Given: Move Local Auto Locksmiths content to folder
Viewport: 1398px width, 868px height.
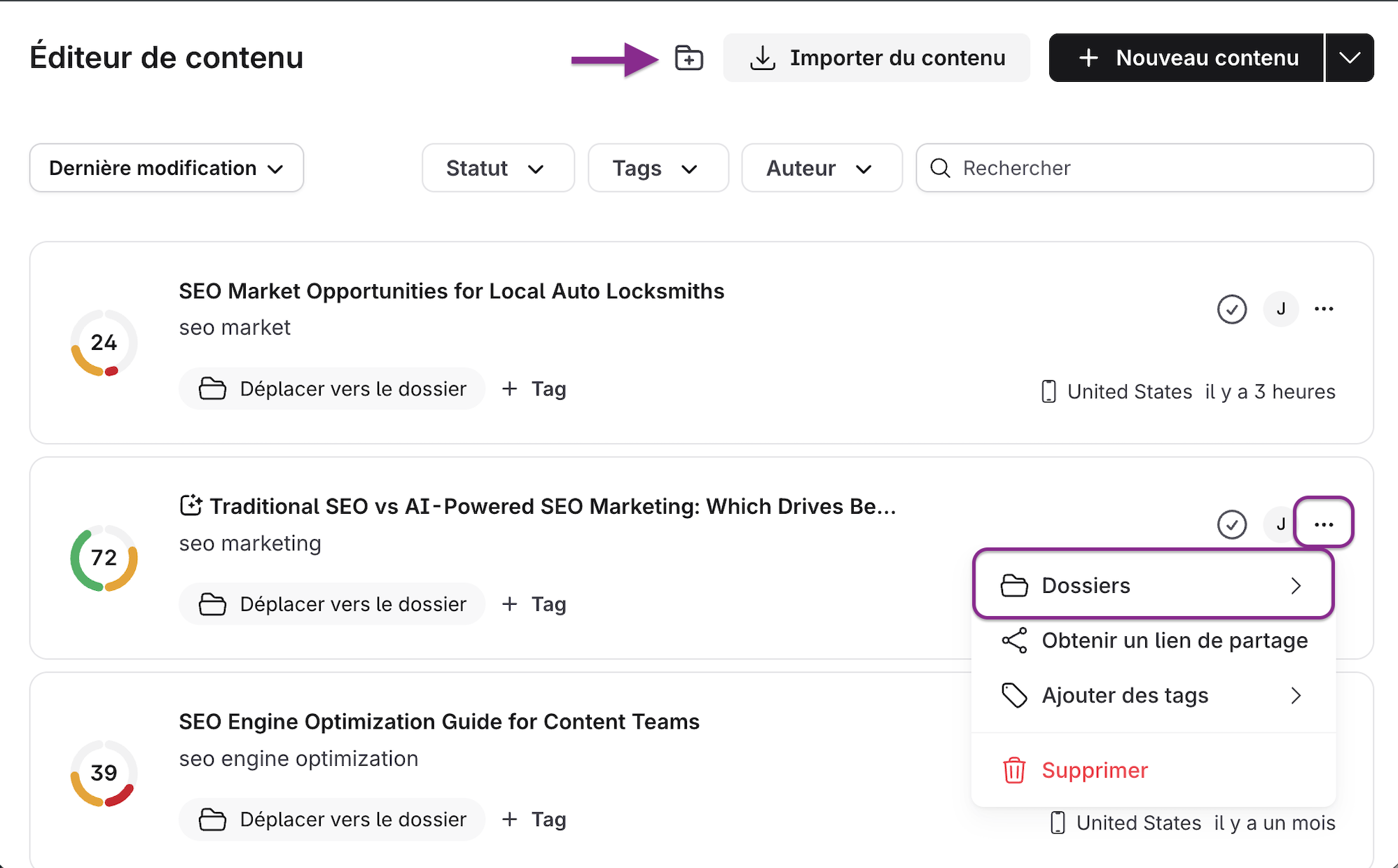Looking at the screenshot, I should click(x=332, y=388).
